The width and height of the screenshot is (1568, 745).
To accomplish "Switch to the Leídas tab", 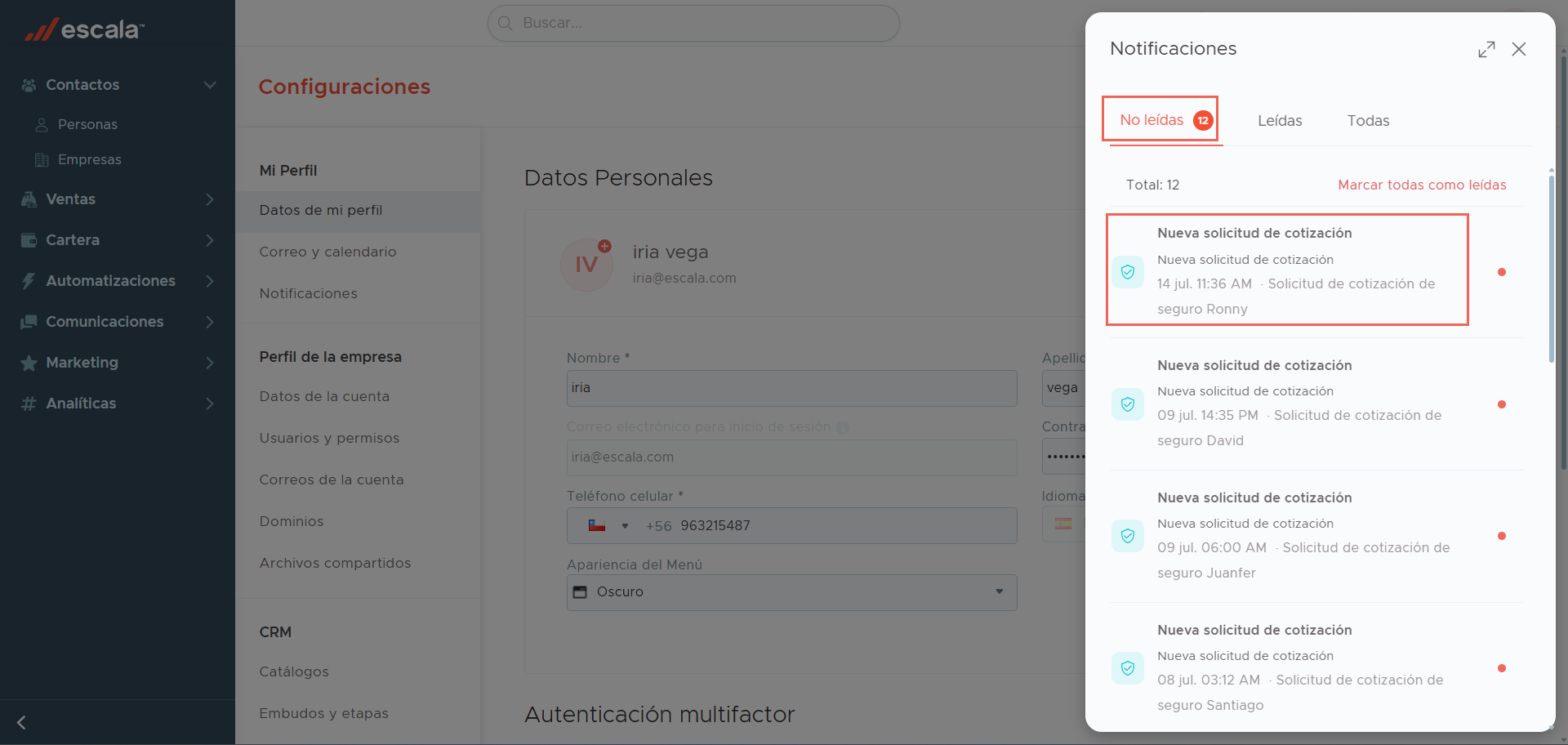I will pyautogui.click(x=1280, y=121).
